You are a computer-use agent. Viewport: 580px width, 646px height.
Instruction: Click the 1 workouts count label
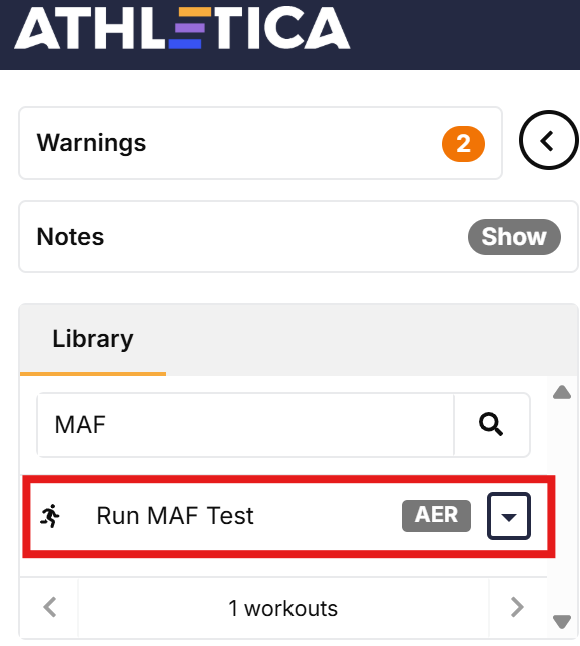point(283,609)
